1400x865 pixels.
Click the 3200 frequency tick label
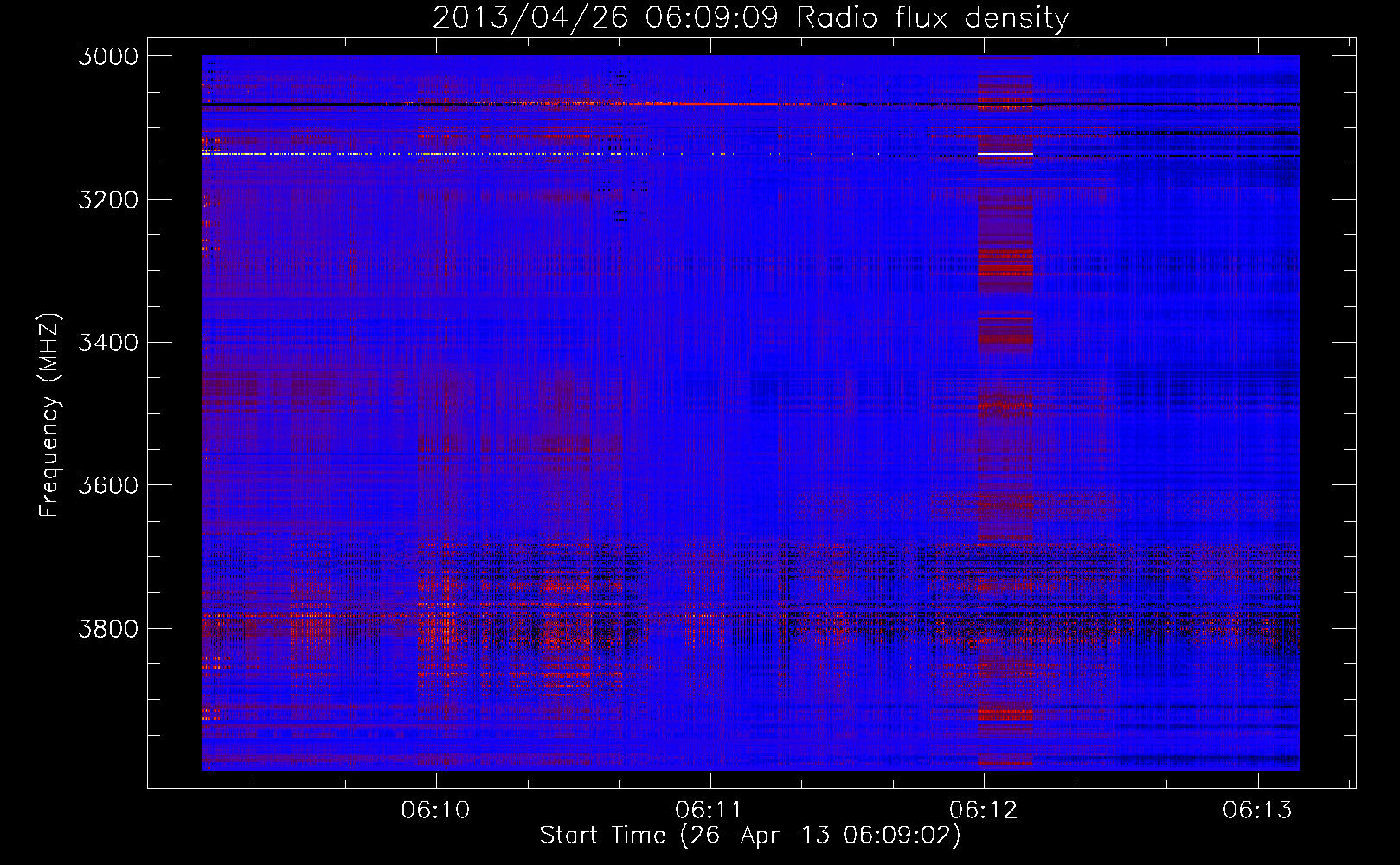(x=108, y=200)
